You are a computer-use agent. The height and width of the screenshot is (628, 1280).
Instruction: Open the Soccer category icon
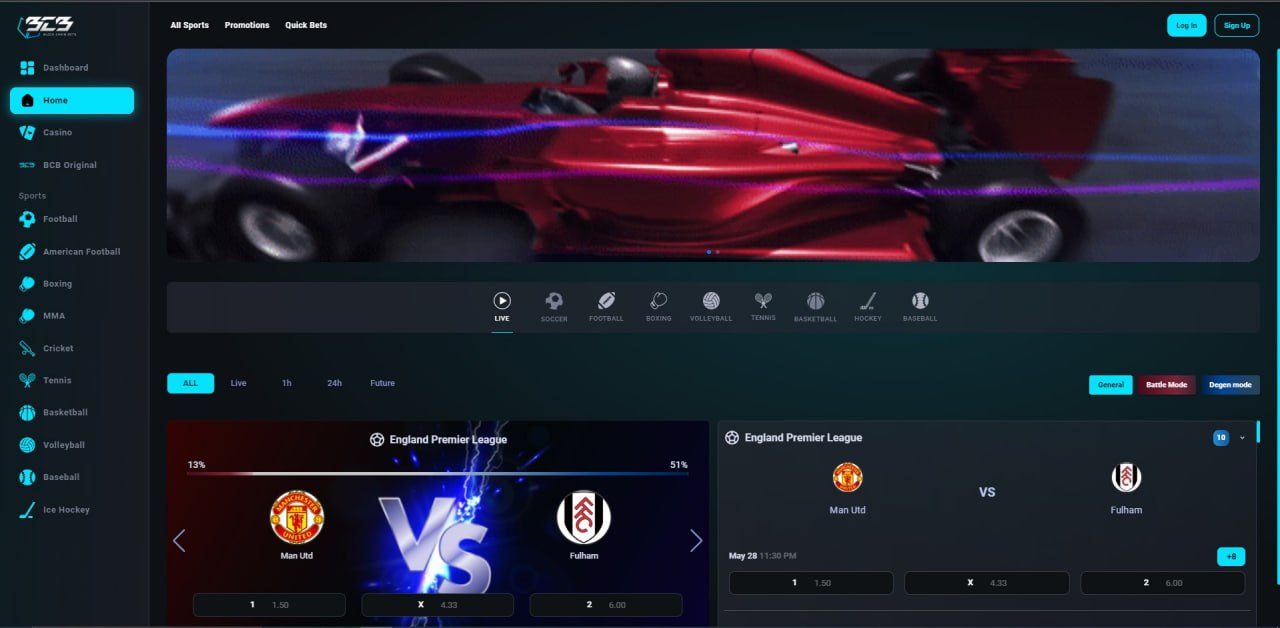(x=554, y=300)
